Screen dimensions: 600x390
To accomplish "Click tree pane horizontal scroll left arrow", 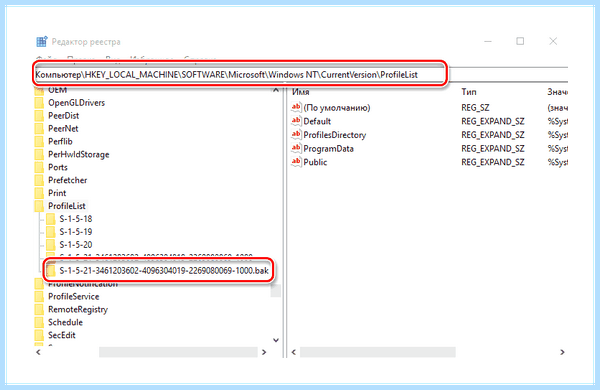I will [38, 352].
